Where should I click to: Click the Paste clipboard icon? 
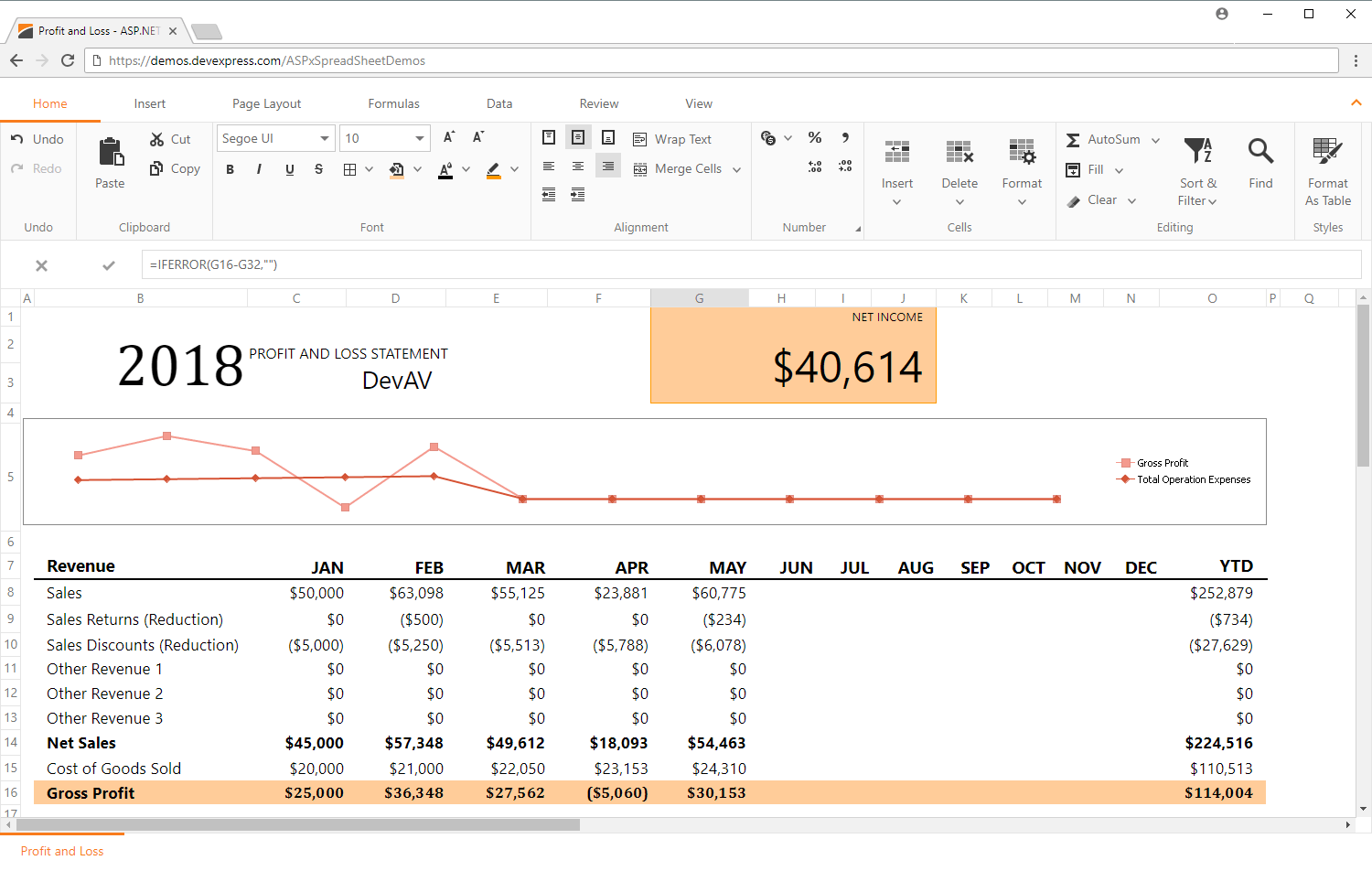click(111, 153)
